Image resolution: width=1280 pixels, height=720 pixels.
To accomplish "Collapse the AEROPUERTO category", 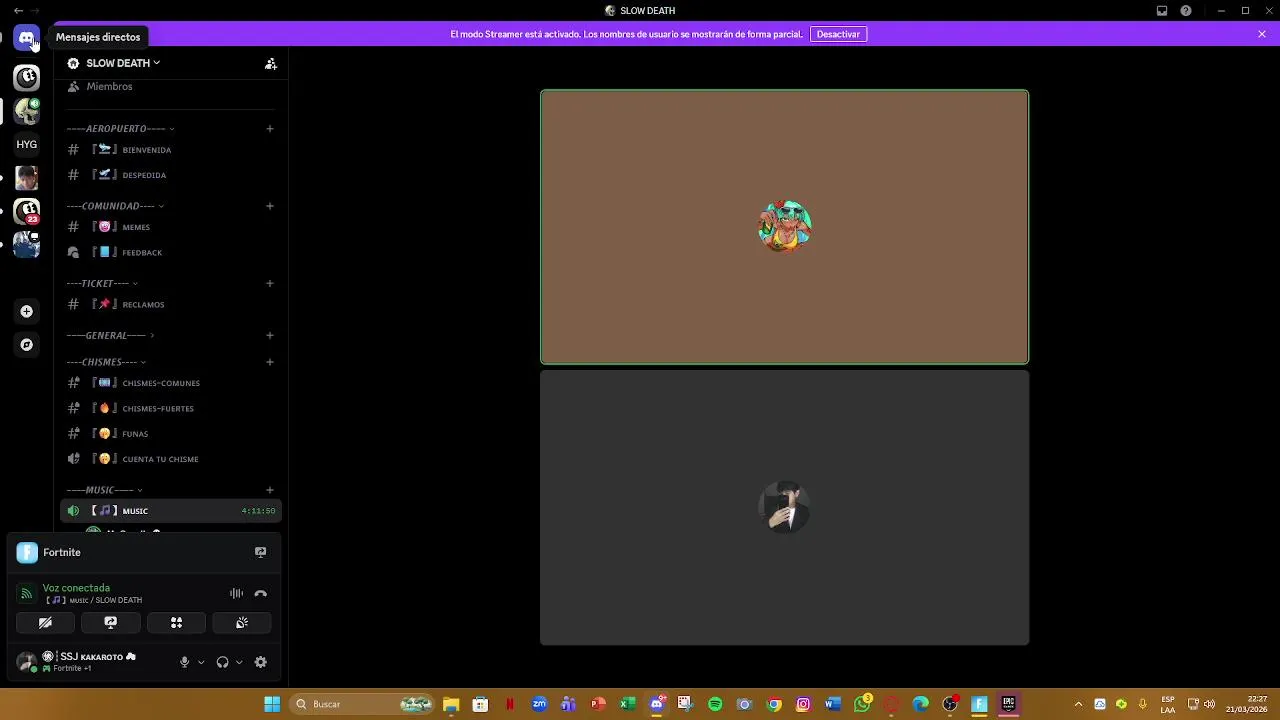I will coord(120,128).
